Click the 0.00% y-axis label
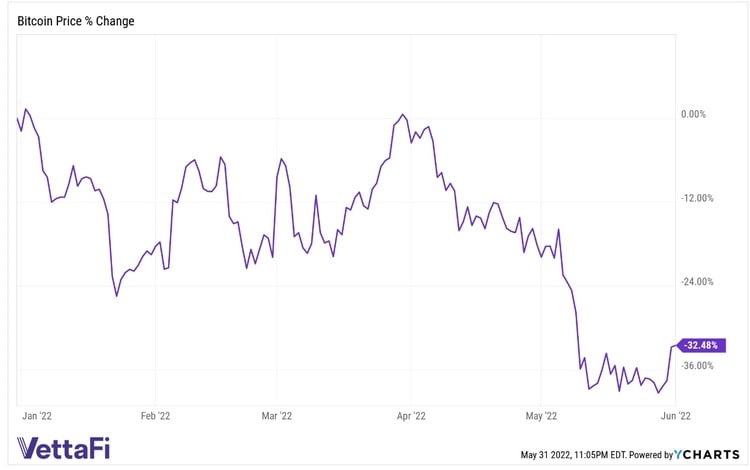This screenshot has width=750, height=470. [x=693, y=114]
